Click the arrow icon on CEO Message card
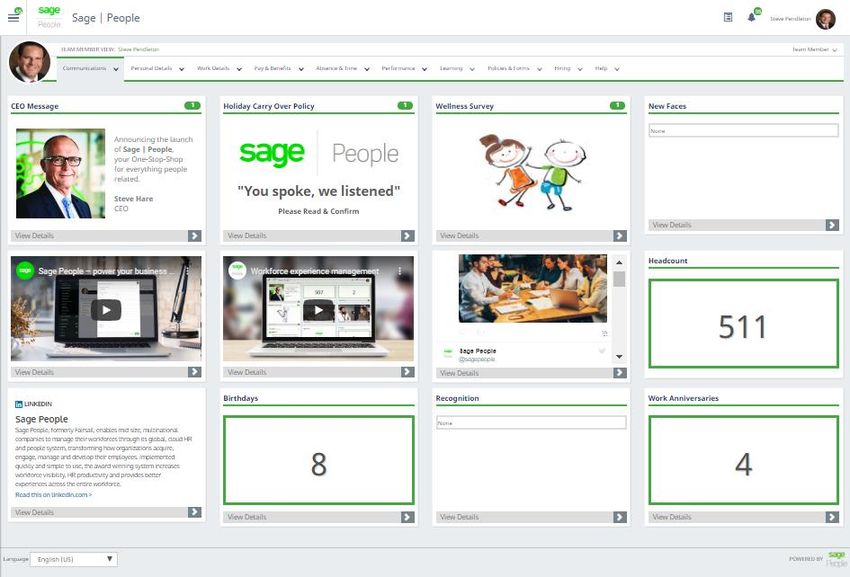This screenshot has width=850, height=577. (x=195, y=236)
